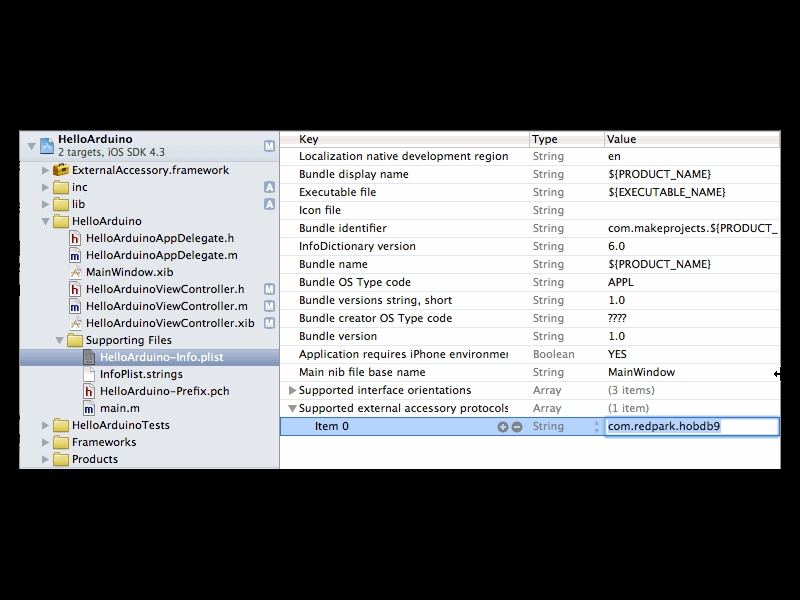Open the type stepper for Item 0
The image size is (800, 600).
(596, 427)
